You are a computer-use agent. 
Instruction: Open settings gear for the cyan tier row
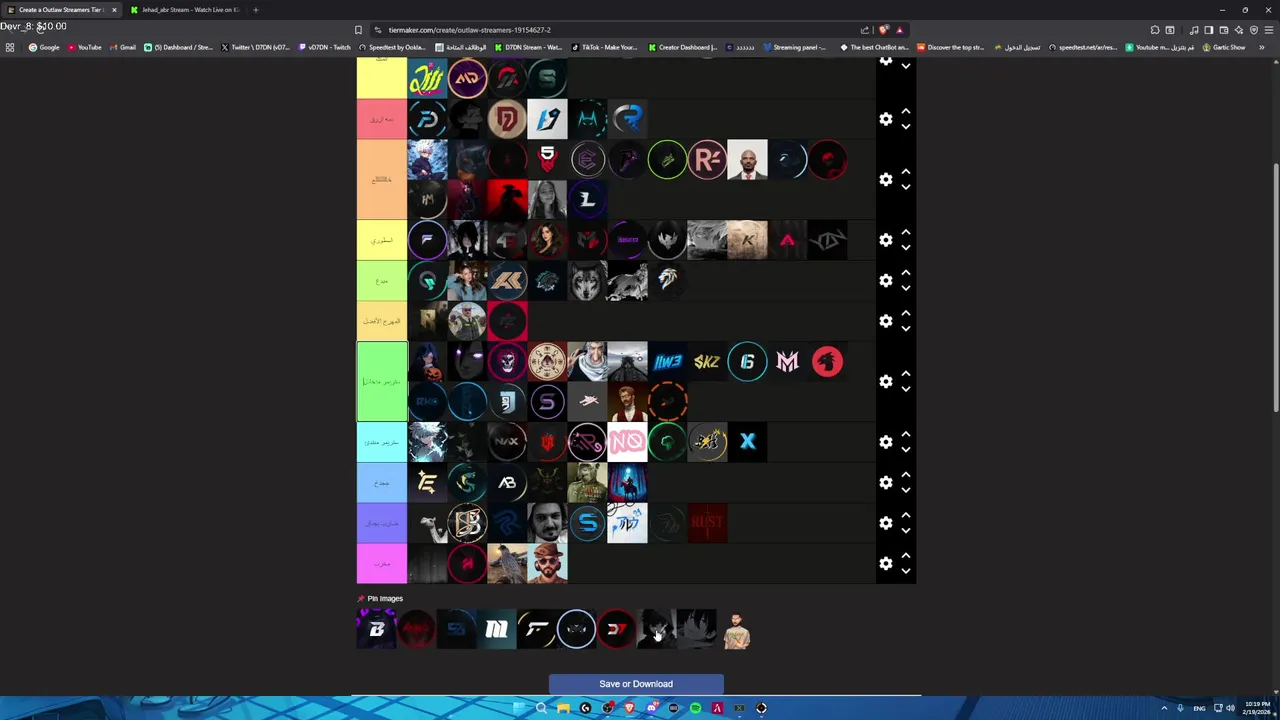pyautogui.click(x=885, y=442)
